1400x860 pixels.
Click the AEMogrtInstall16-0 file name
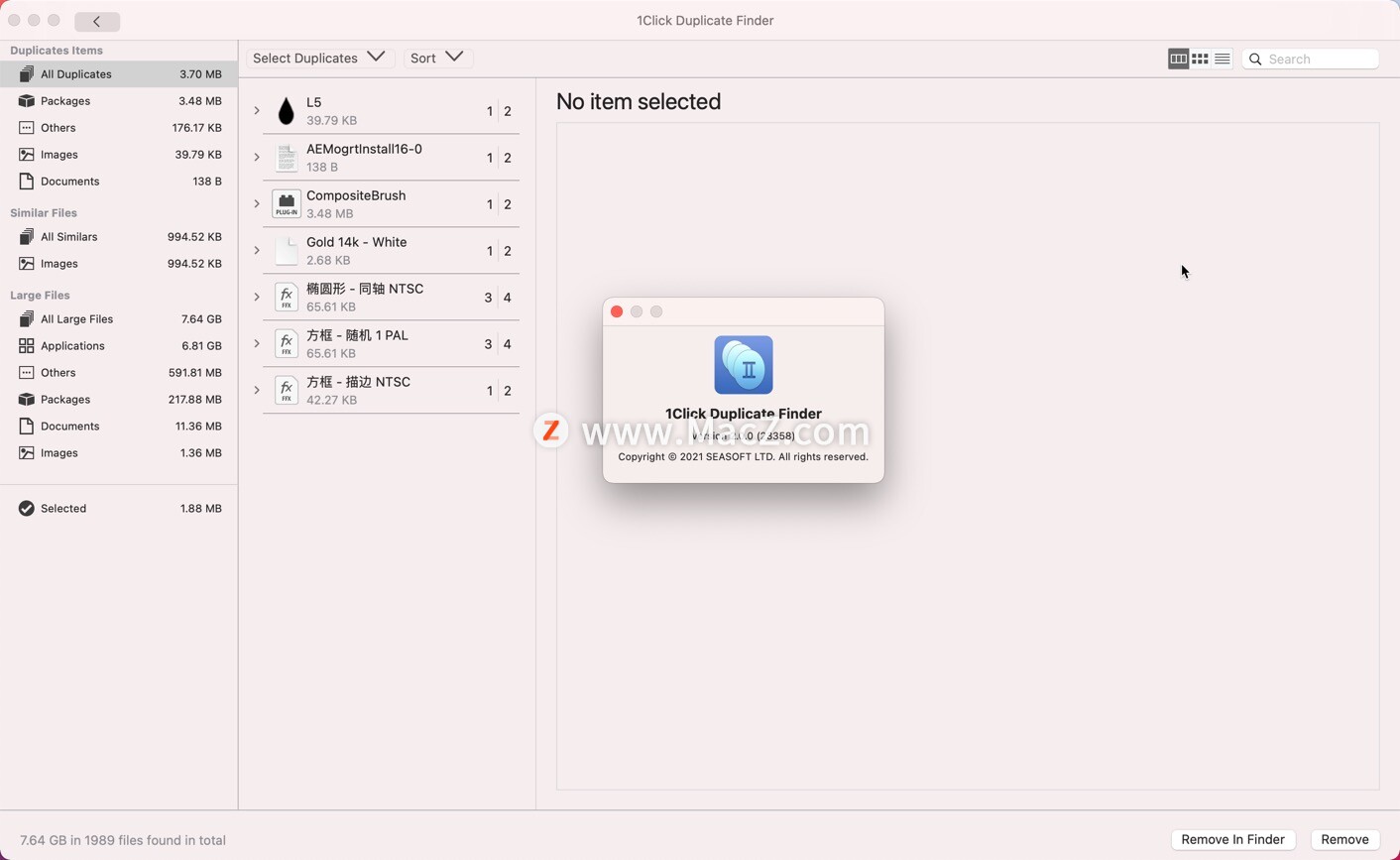(x=364, y=149)
